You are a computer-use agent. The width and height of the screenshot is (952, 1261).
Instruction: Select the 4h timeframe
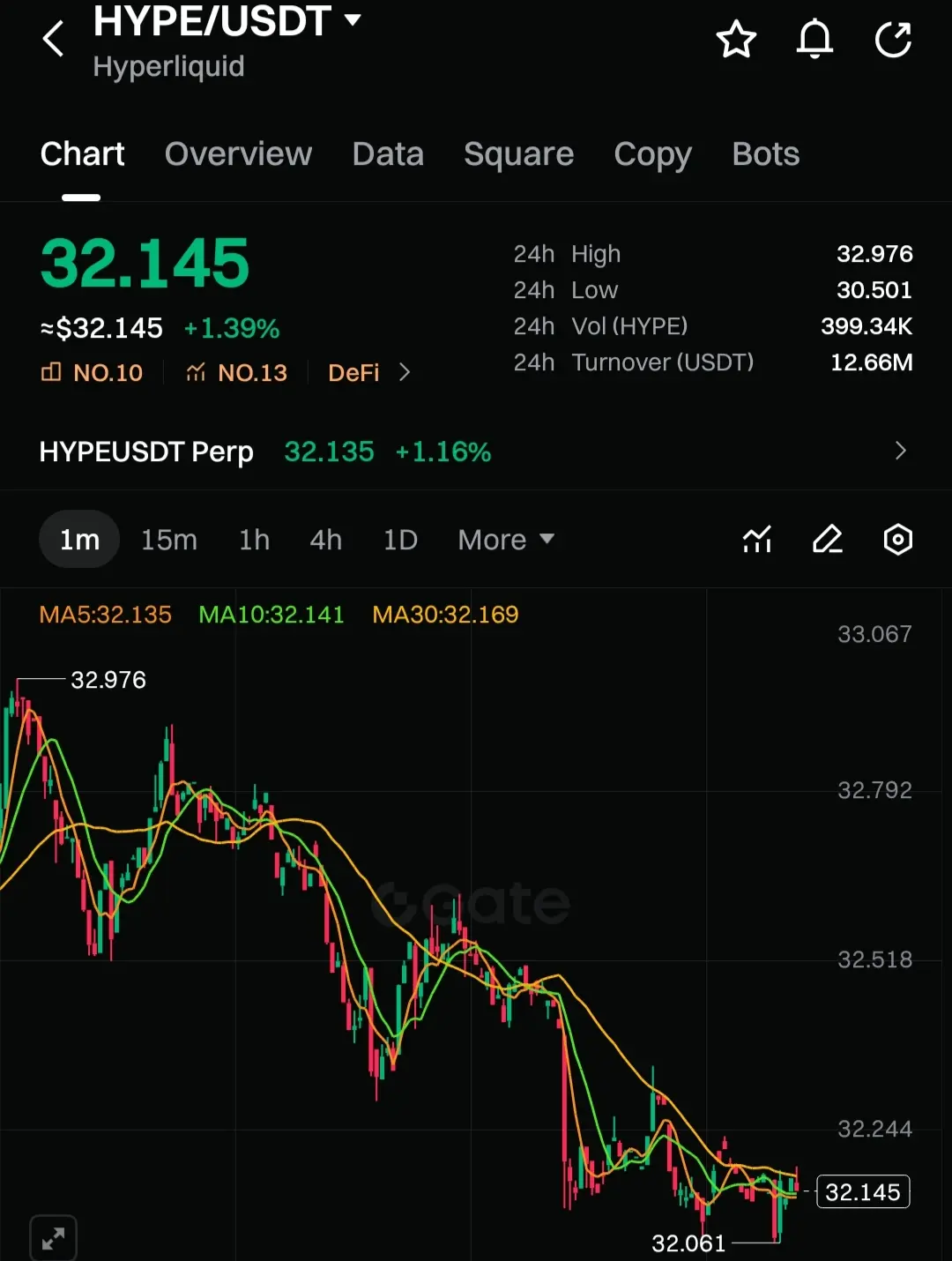click(x=326, y=540)
